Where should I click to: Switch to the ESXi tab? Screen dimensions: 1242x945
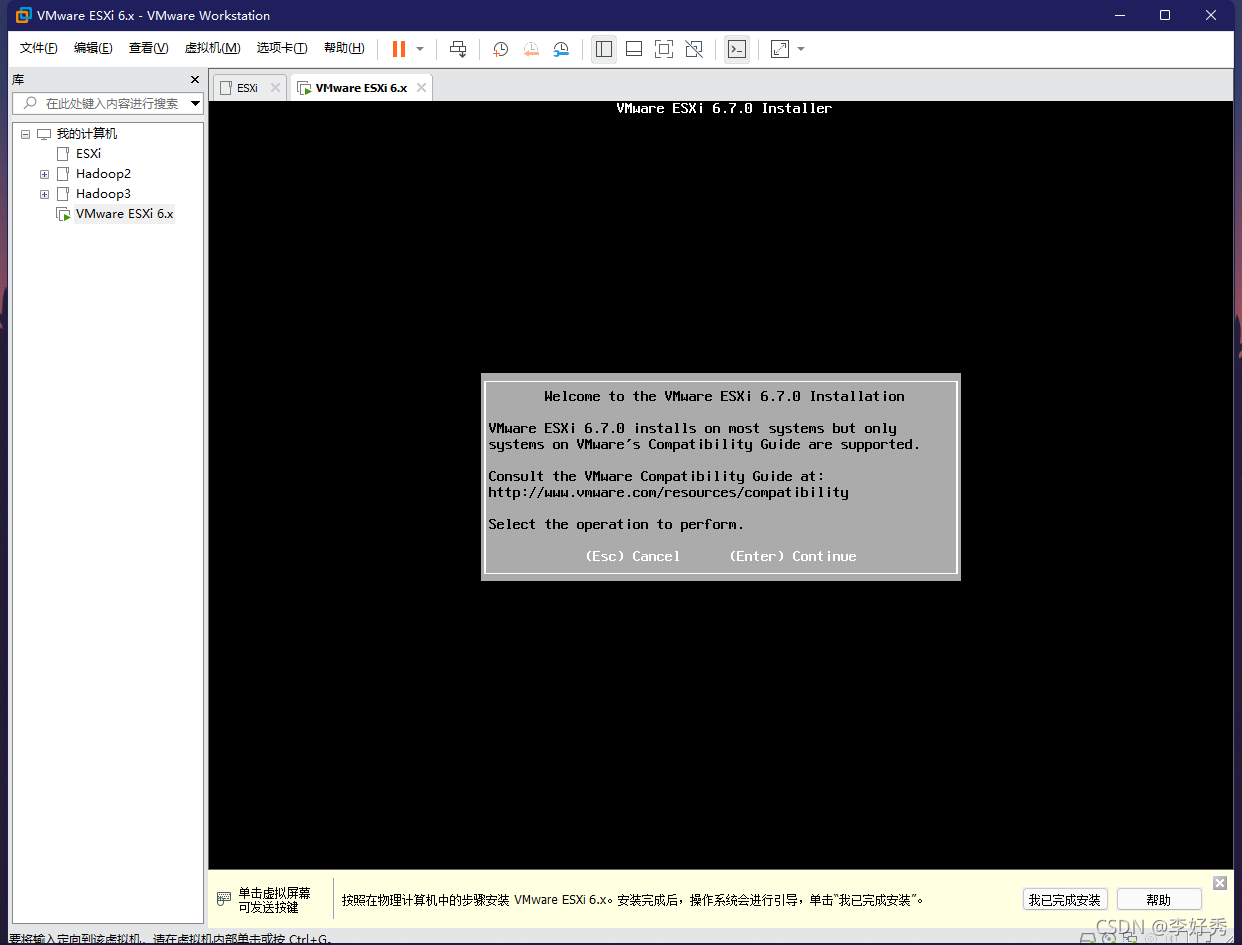pos(248,88)
